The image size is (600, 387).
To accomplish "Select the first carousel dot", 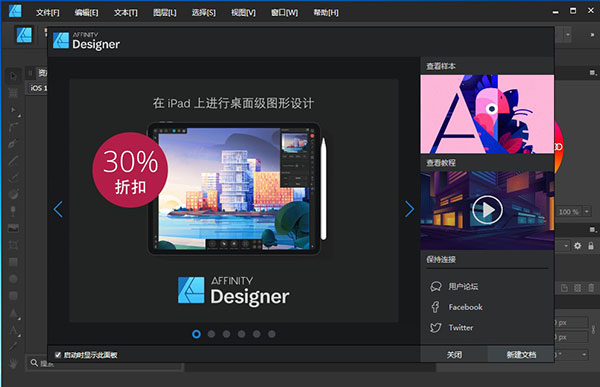I will (196, 334).
